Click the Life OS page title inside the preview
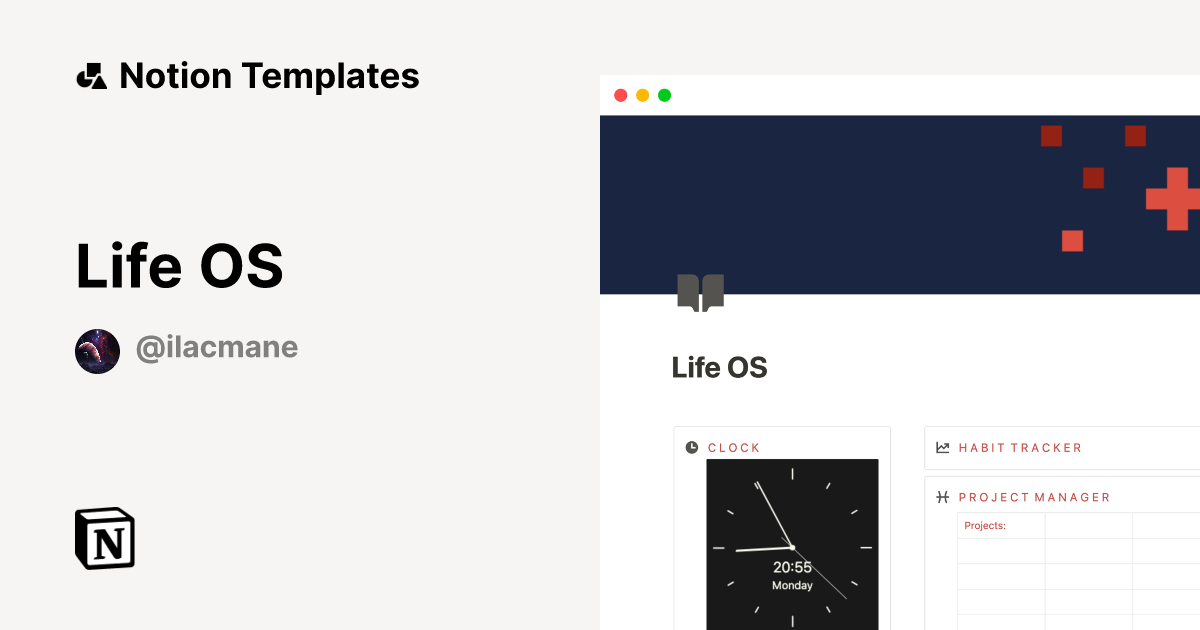Viewport: 1200px width, 630px height. click(x=719, y=367)
